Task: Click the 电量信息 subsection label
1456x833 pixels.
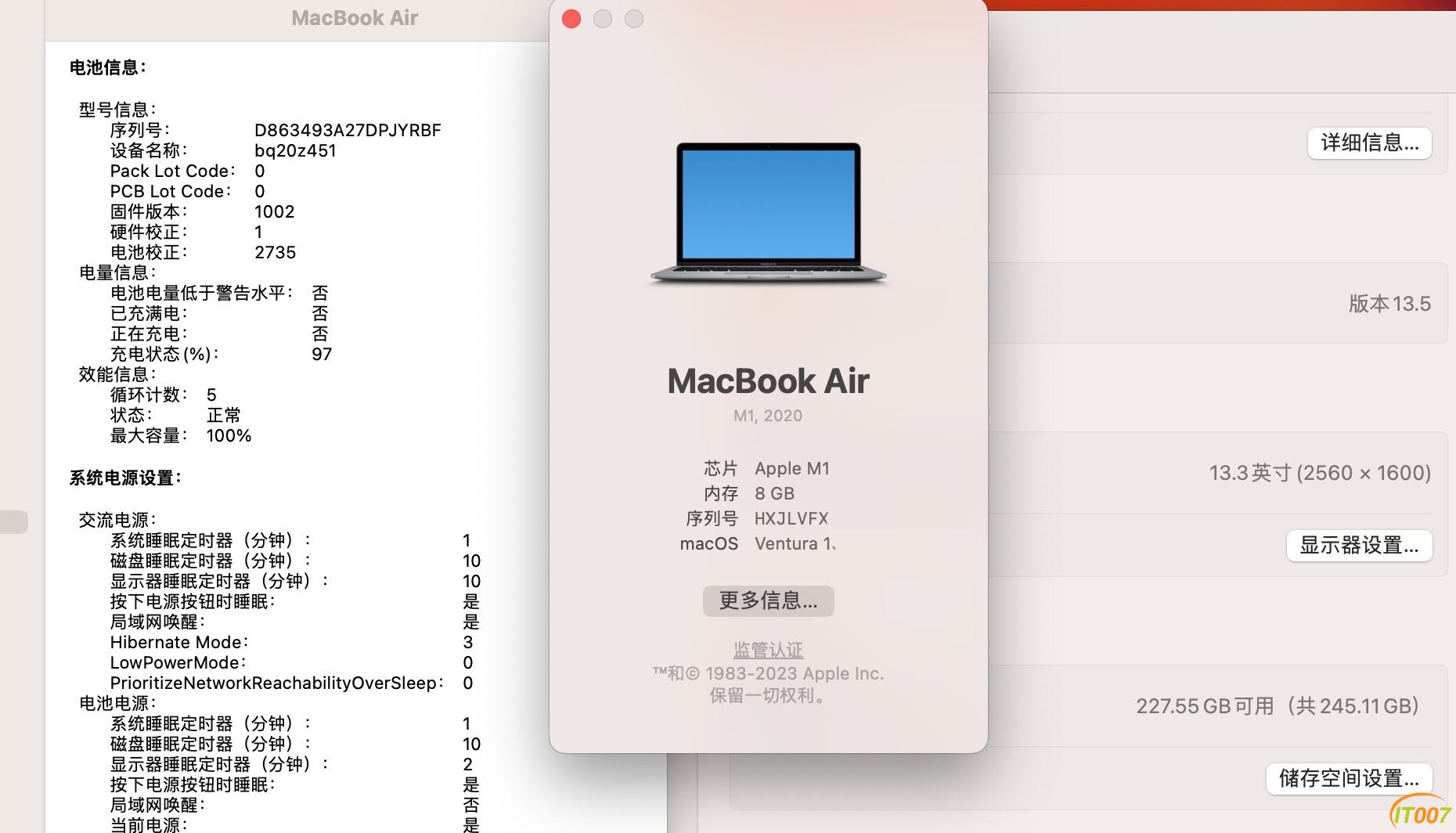Action: [117, 272]
